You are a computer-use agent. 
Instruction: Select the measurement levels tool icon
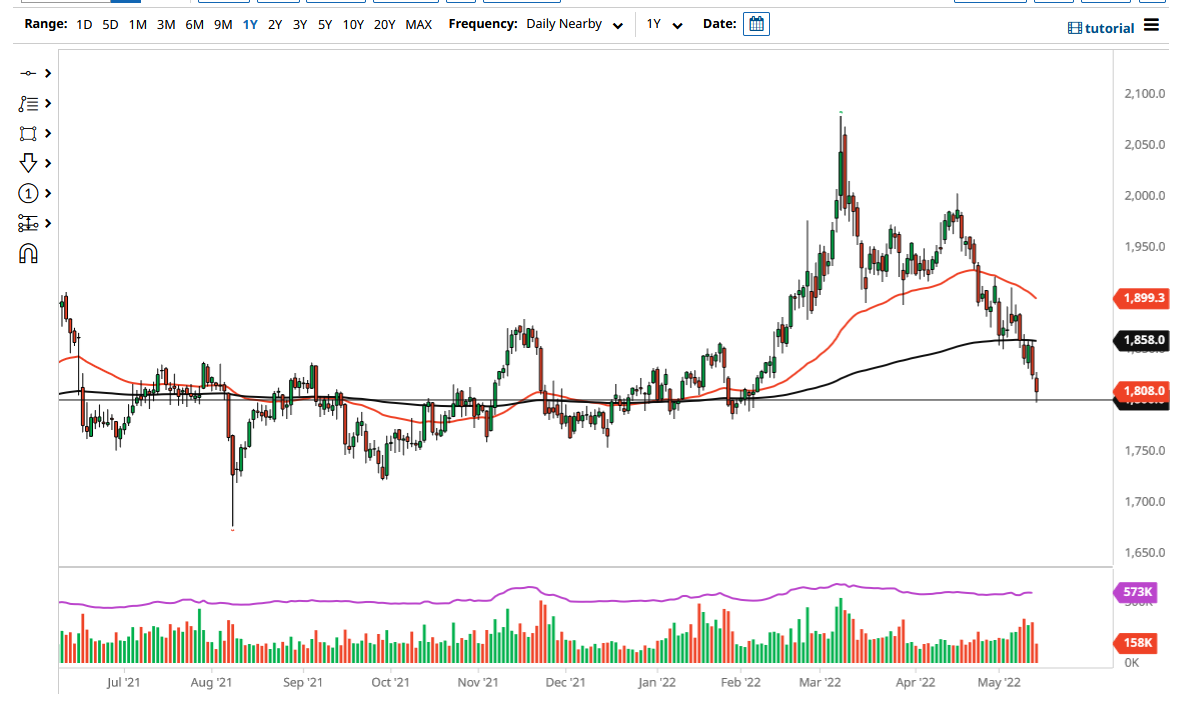click(28, 223)
